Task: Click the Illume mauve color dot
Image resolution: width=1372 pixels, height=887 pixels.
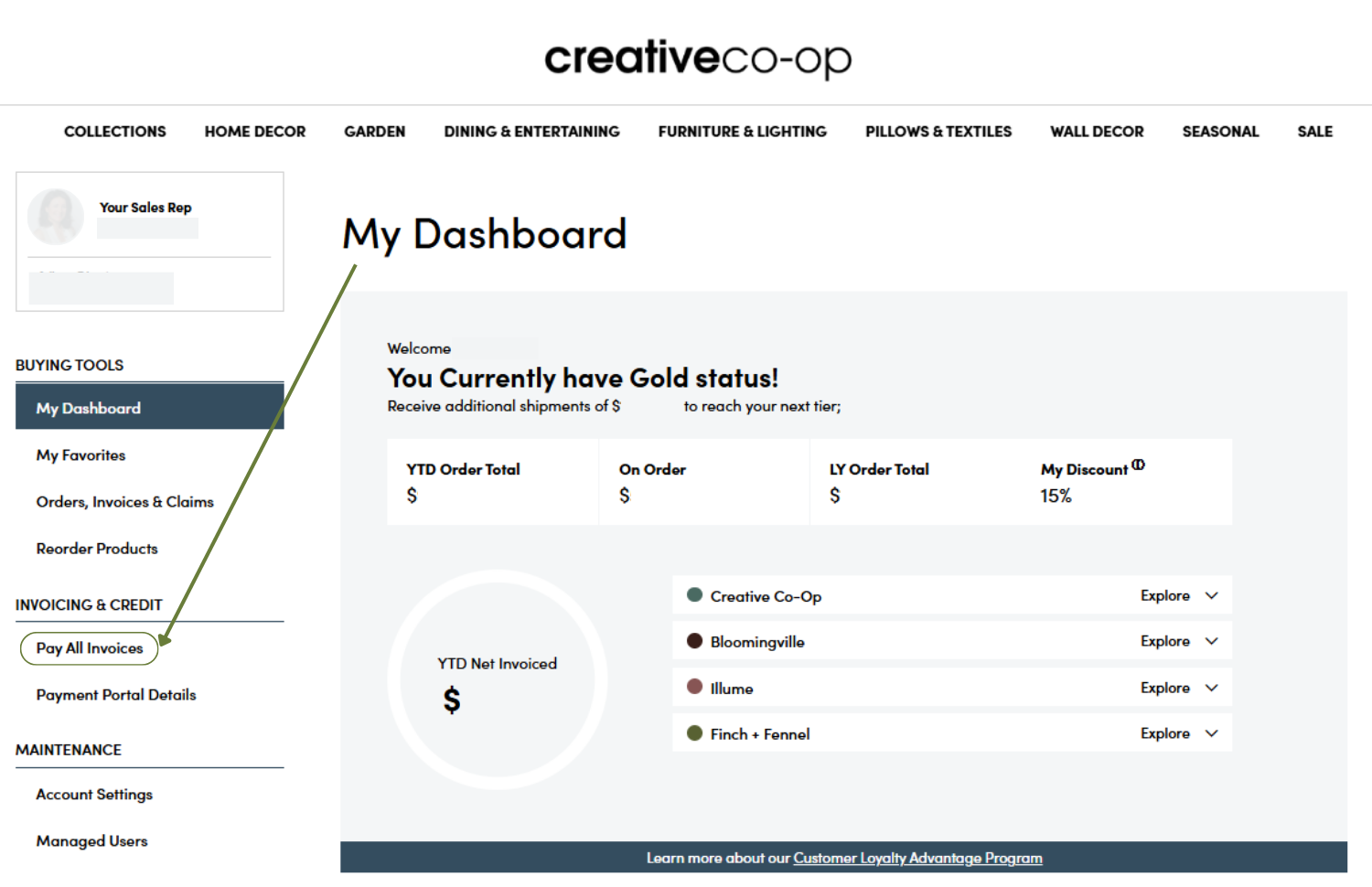Action: pos(694,687)
